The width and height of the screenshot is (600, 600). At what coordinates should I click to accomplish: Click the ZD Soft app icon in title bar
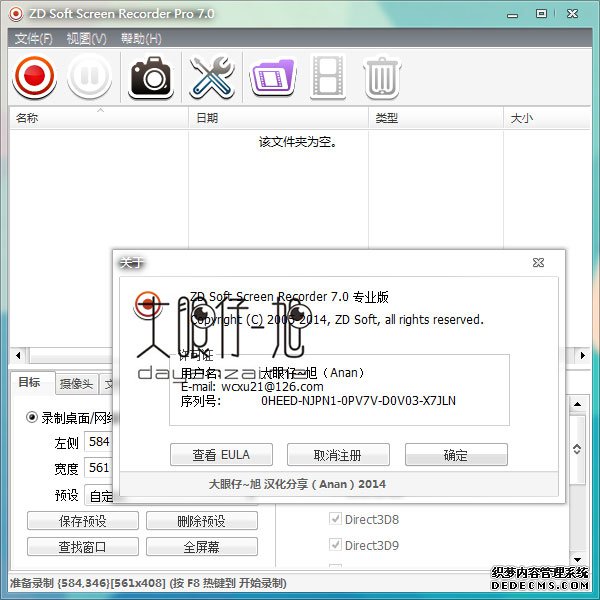click(x=16, y=14)
